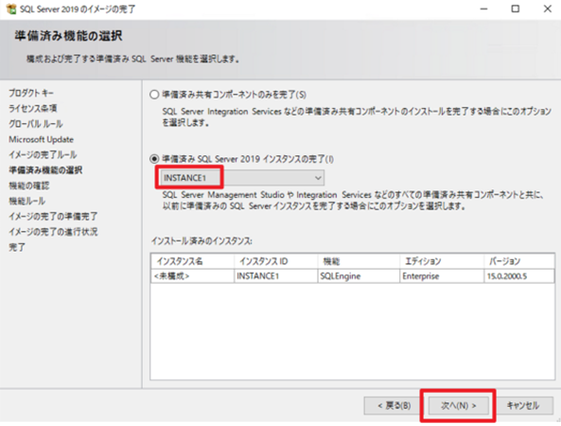Click the 戻る(B) button
The width and height of the screenshot is (561, 426).
(x=394, y=406)
